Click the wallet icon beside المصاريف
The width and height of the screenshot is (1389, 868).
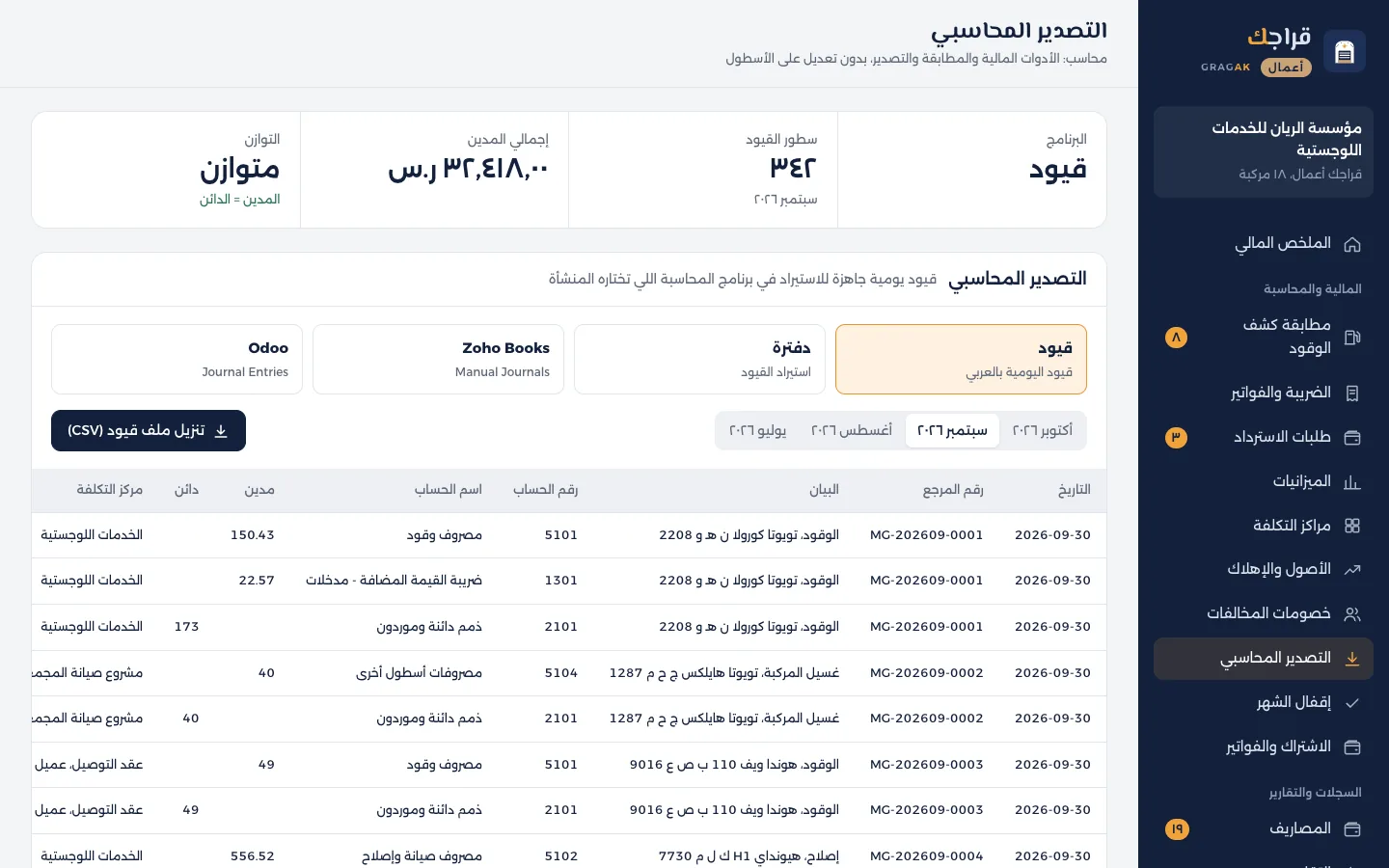point(1352,829)
